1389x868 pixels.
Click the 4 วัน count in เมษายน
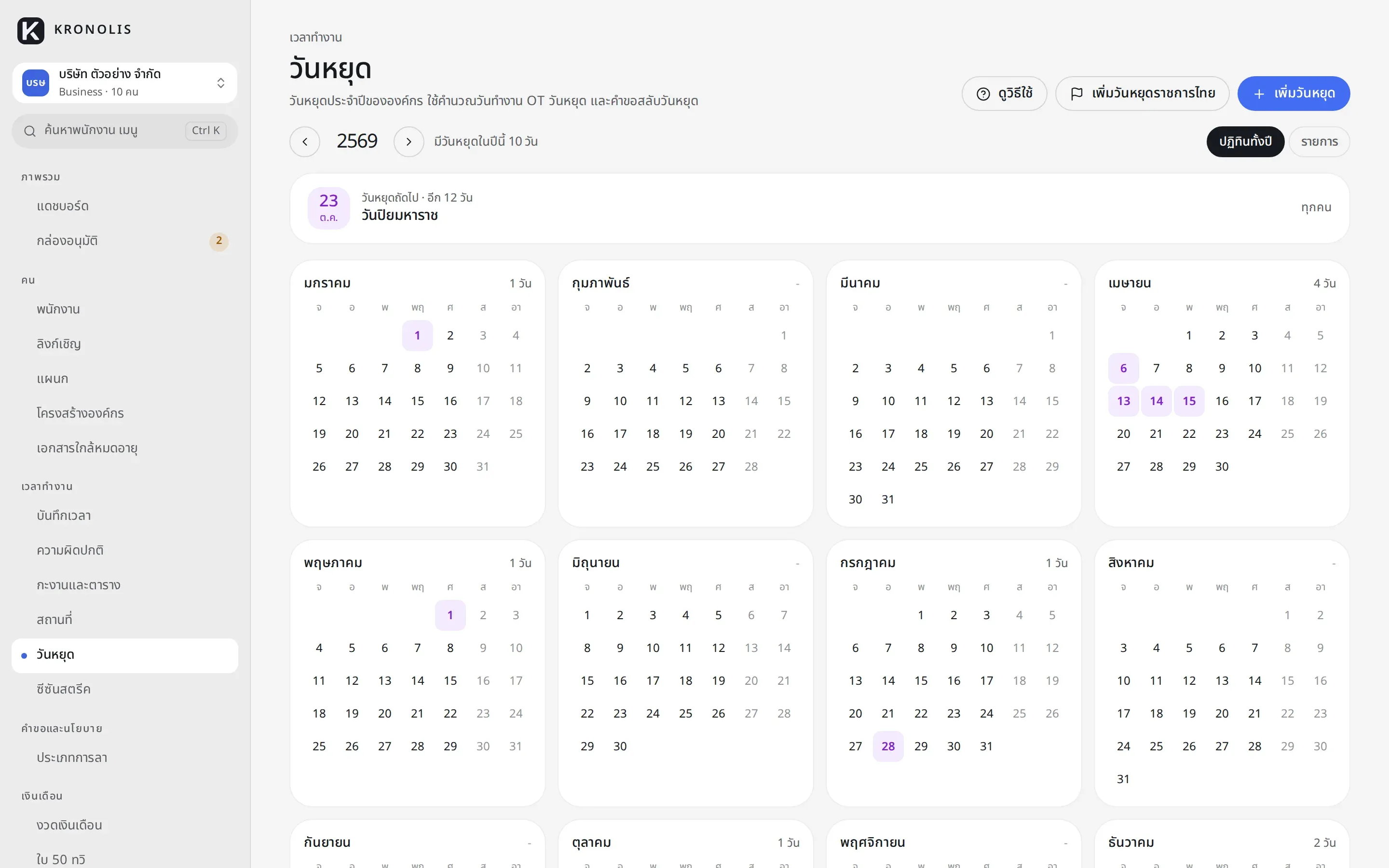[x=1324, y=284]
